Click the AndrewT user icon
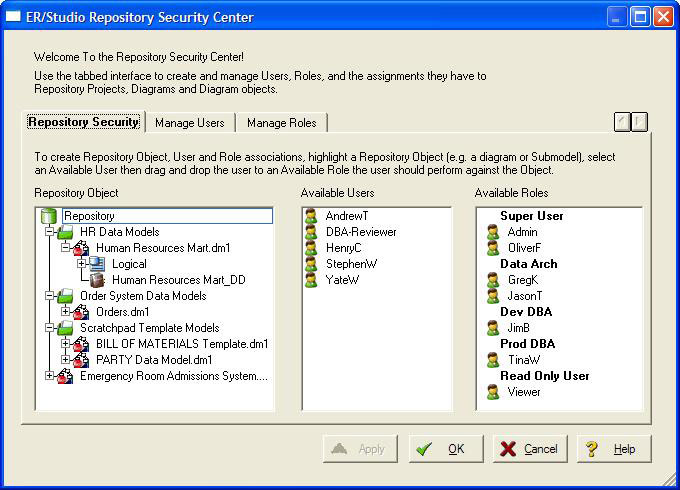 click(x=311, y=216)
